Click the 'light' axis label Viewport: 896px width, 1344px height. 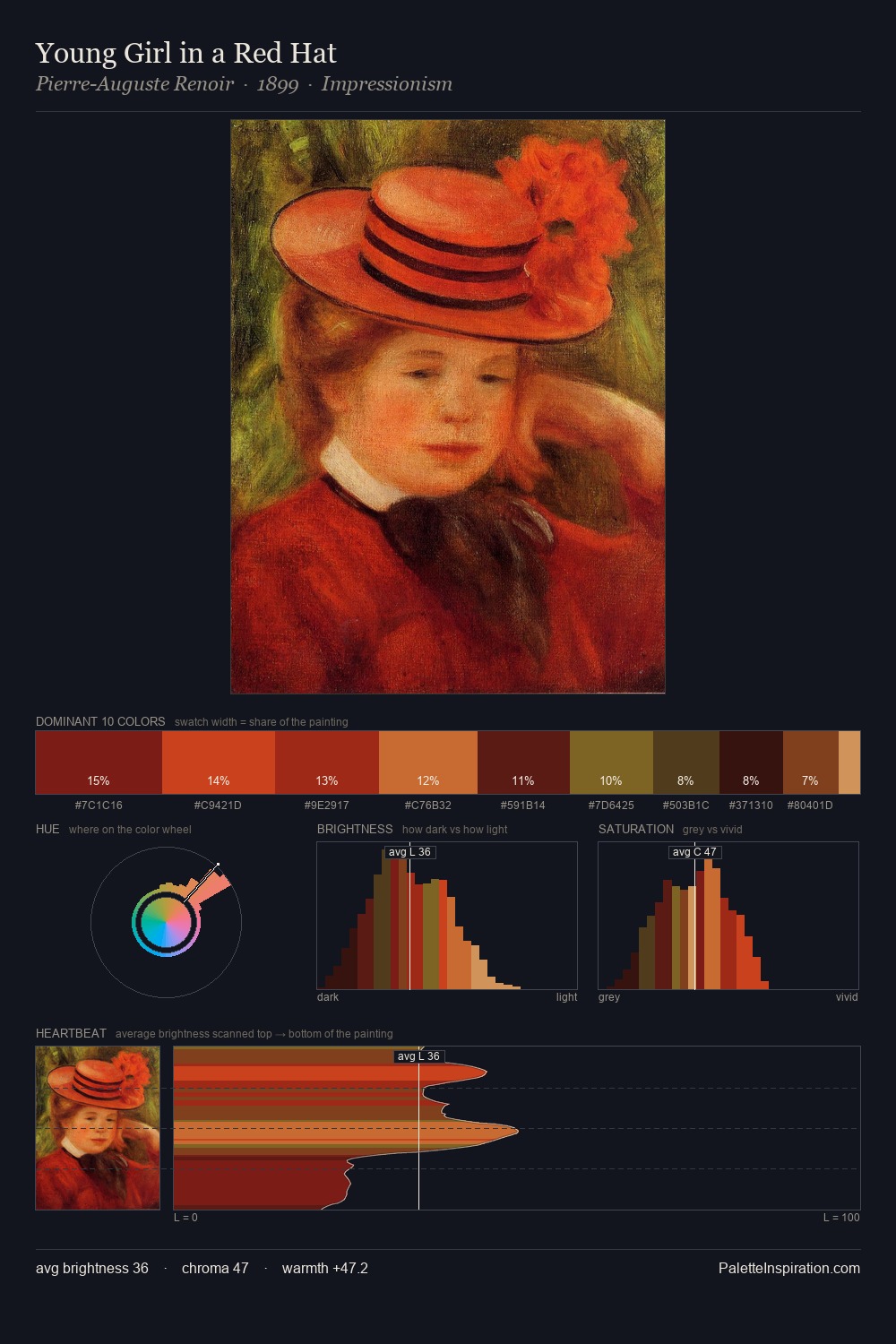566,997
